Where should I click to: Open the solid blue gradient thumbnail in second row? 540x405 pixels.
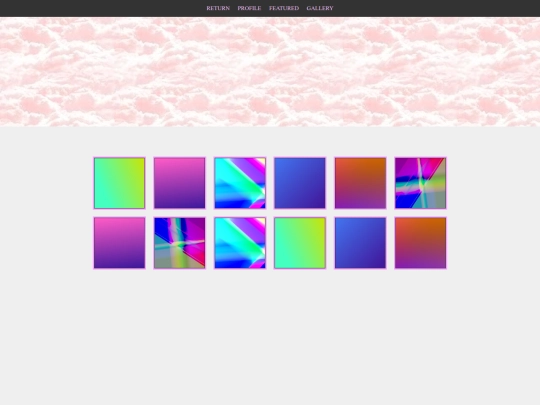point(360,243)
